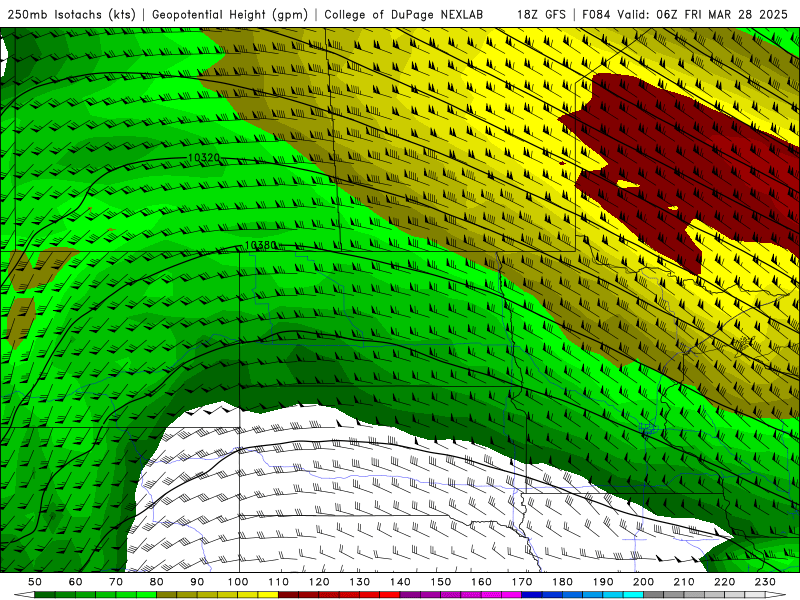This screenshot has height=600, width=800.
Task: Click the 140 value on color scale
Action: pyautogui.click(x=400, y=582)
